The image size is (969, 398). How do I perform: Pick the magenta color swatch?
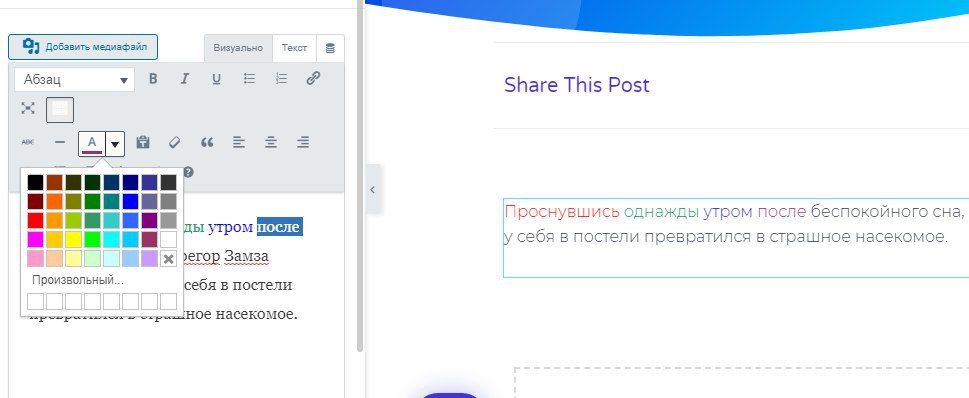tap(35, 239)
